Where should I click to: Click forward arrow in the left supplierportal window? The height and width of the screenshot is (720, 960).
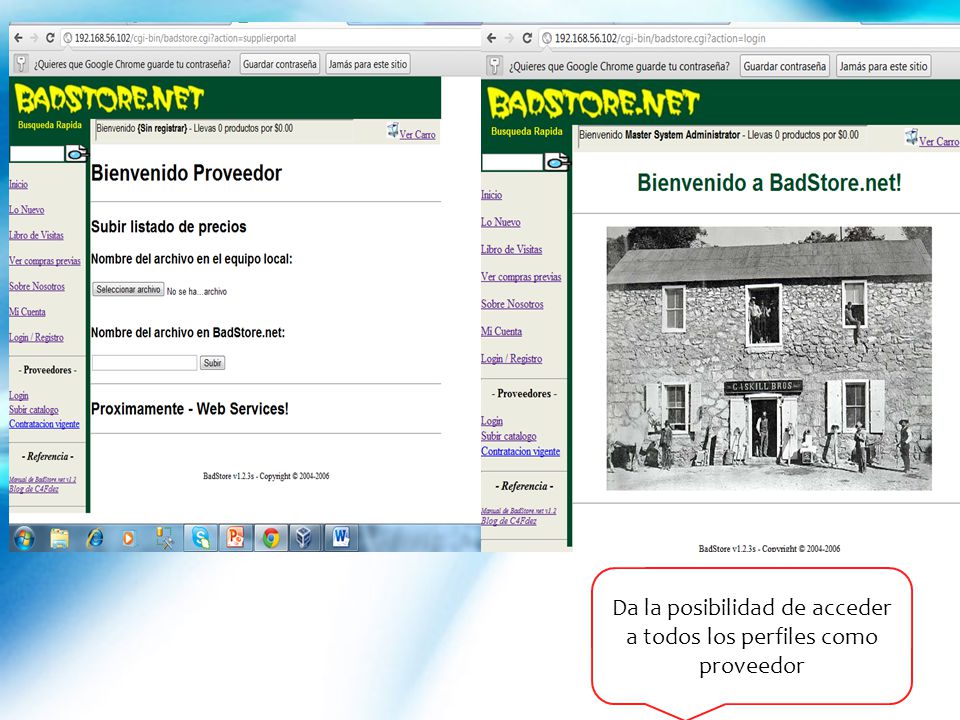point(34,38)
